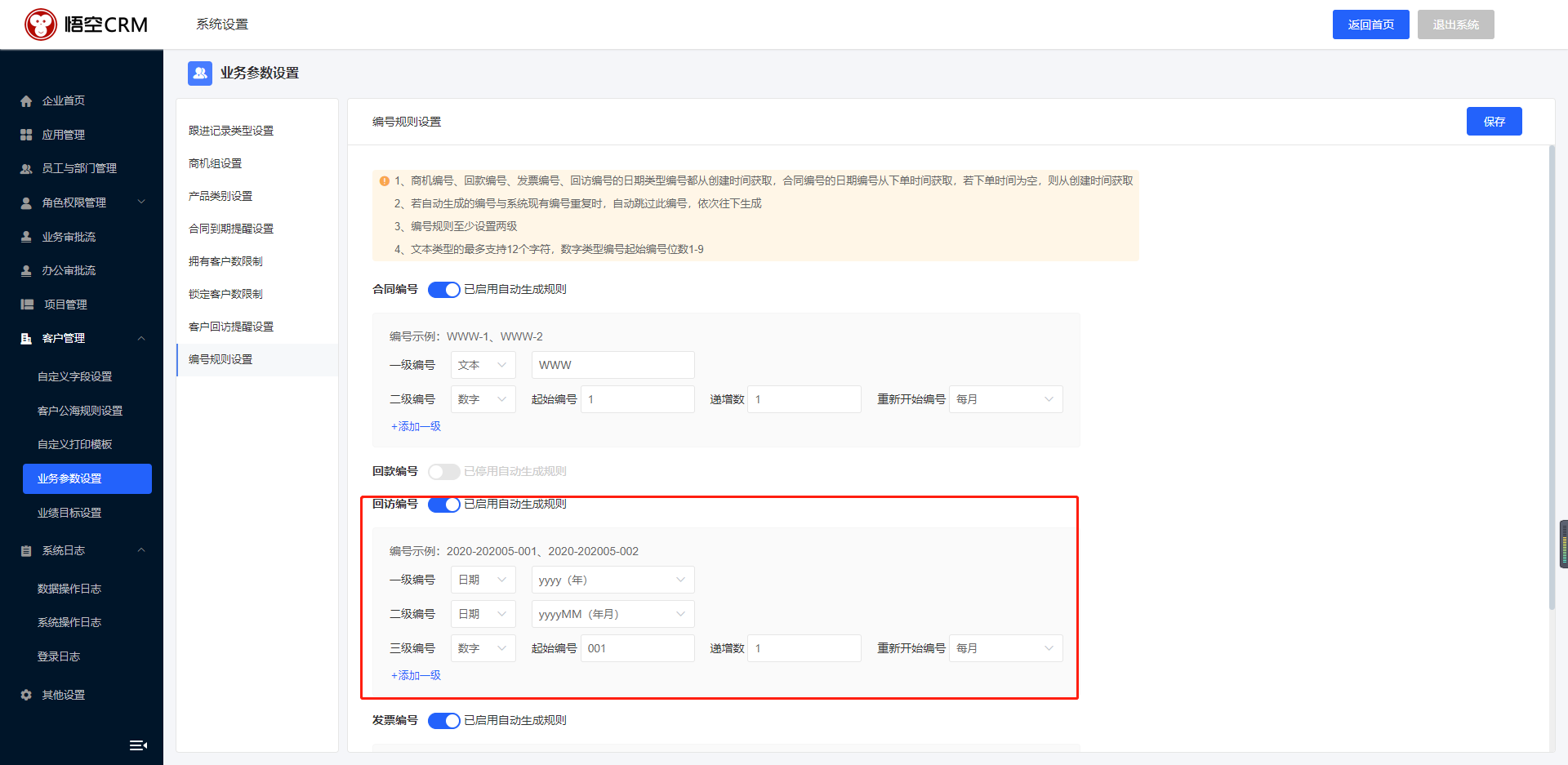Click the 项目管理 list icon
1568x765 pixels.
coord(27,305)
